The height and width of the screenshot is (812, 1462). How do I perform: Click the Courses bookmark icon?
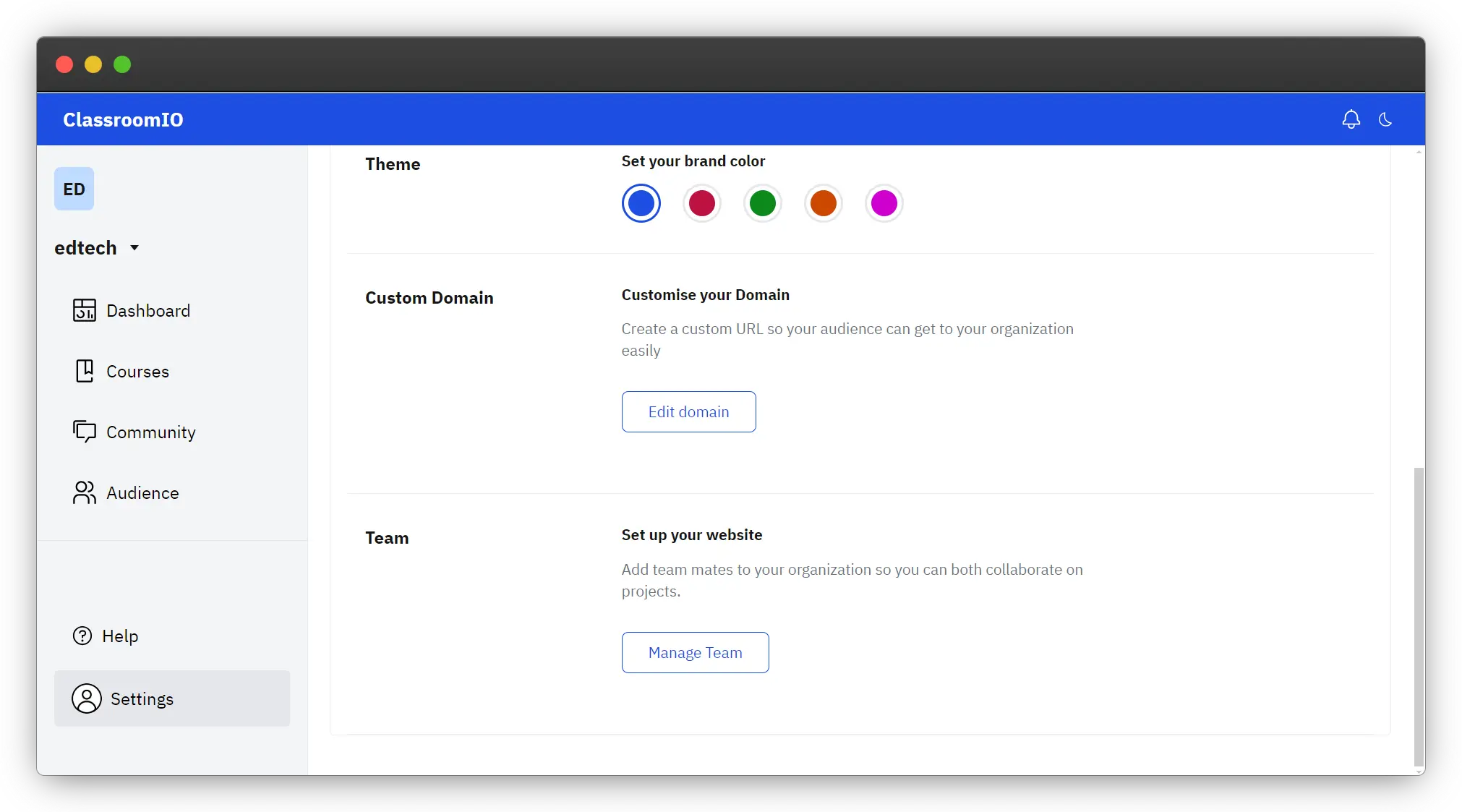click(x=84, y=371)
